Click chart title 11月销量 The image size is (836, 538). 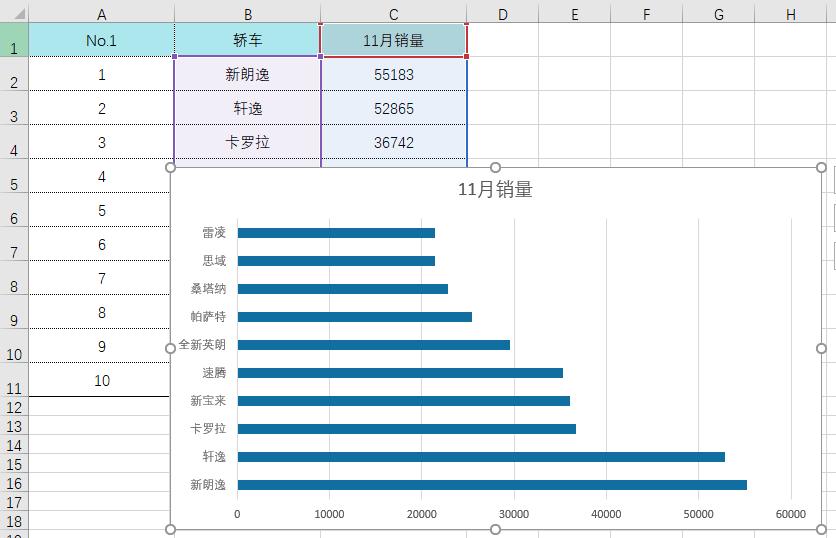[x=495, y=189]
